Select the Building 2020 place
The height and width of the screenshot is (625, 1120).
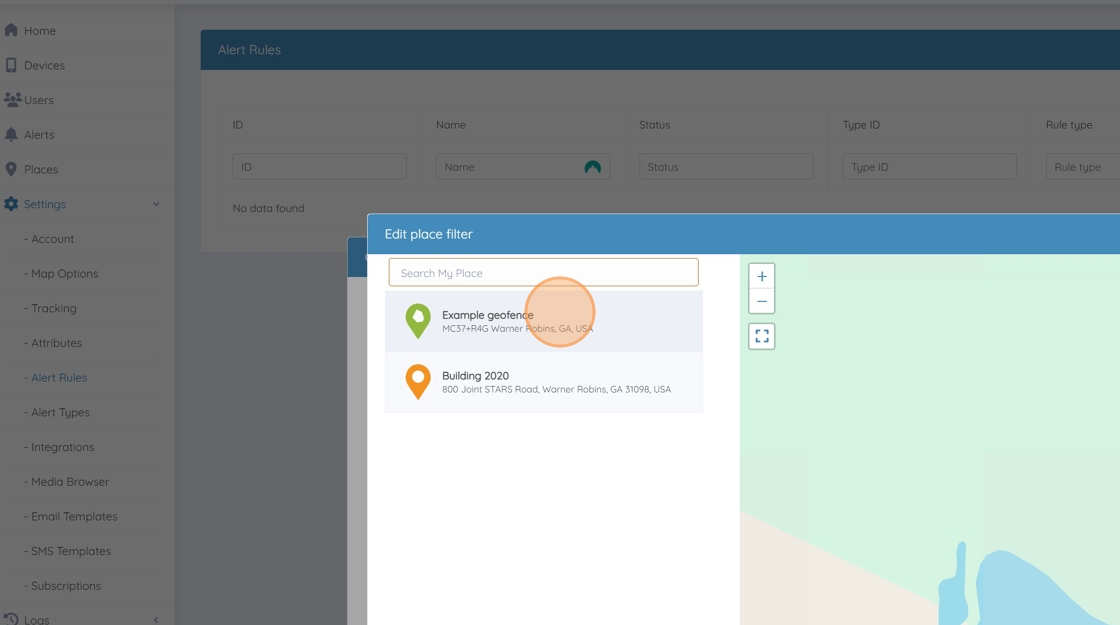pos(544,381)
